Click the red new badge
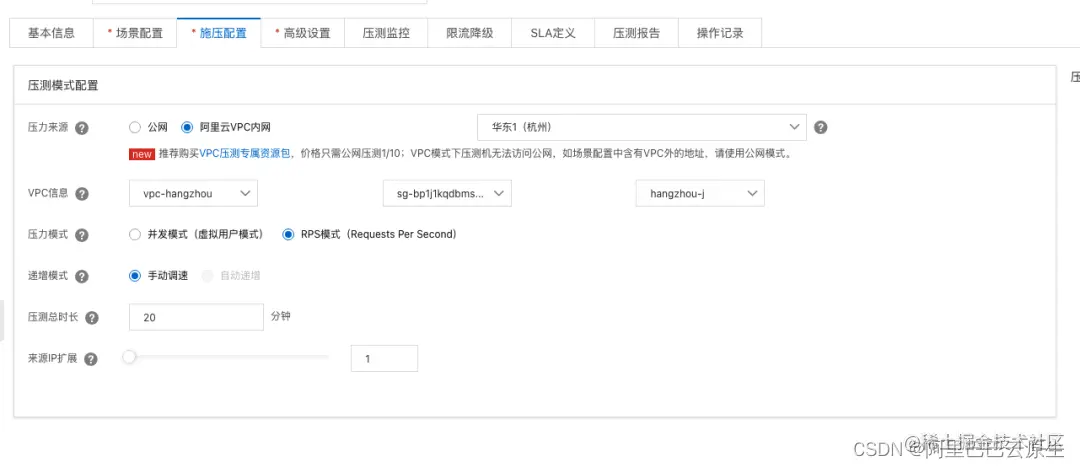This screenshot has width=1080, height=468. (142, 154)
